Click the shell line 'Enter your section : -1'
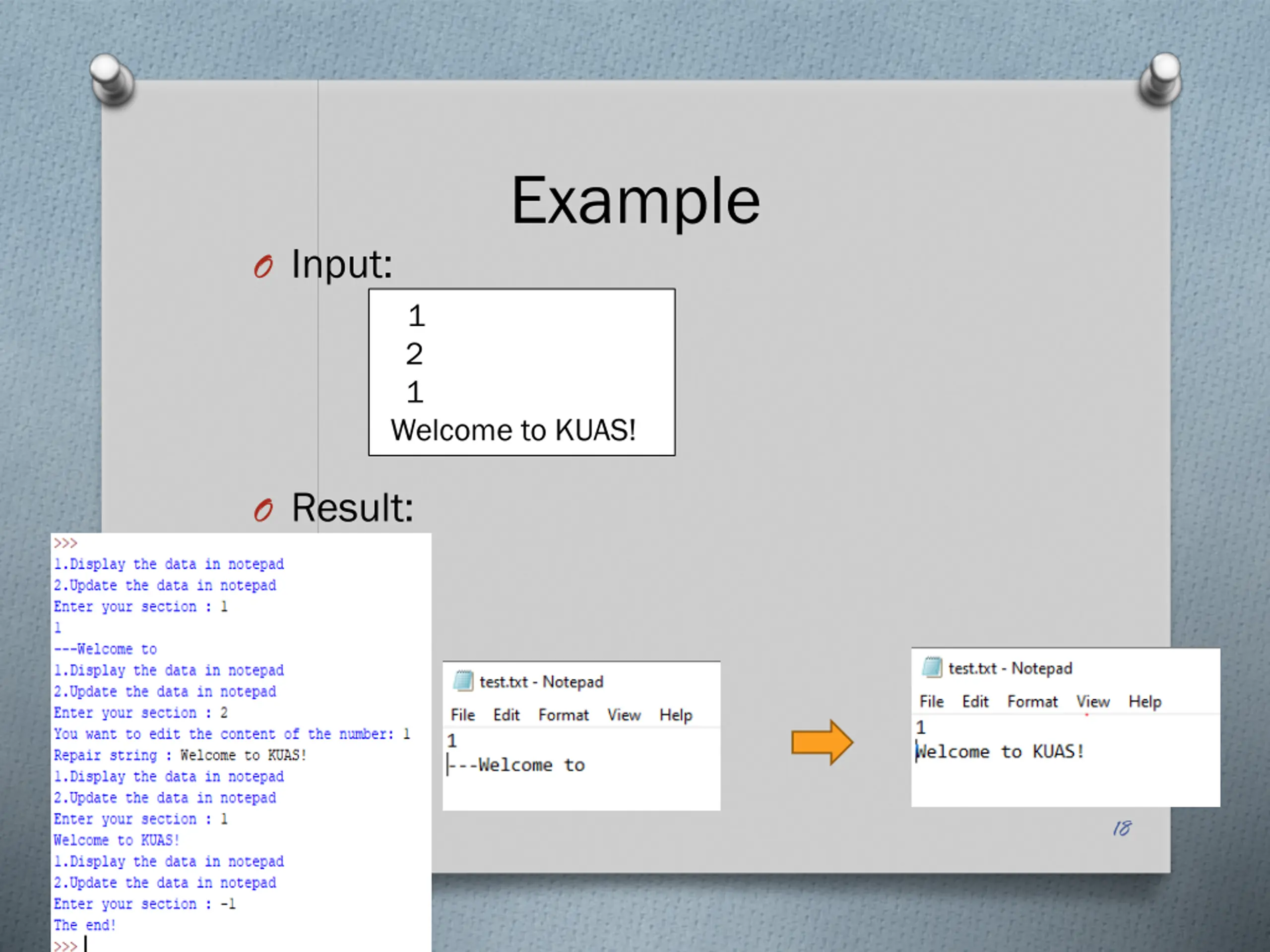This screenshot has width=1270, height=952. click(x=145, y=904)
